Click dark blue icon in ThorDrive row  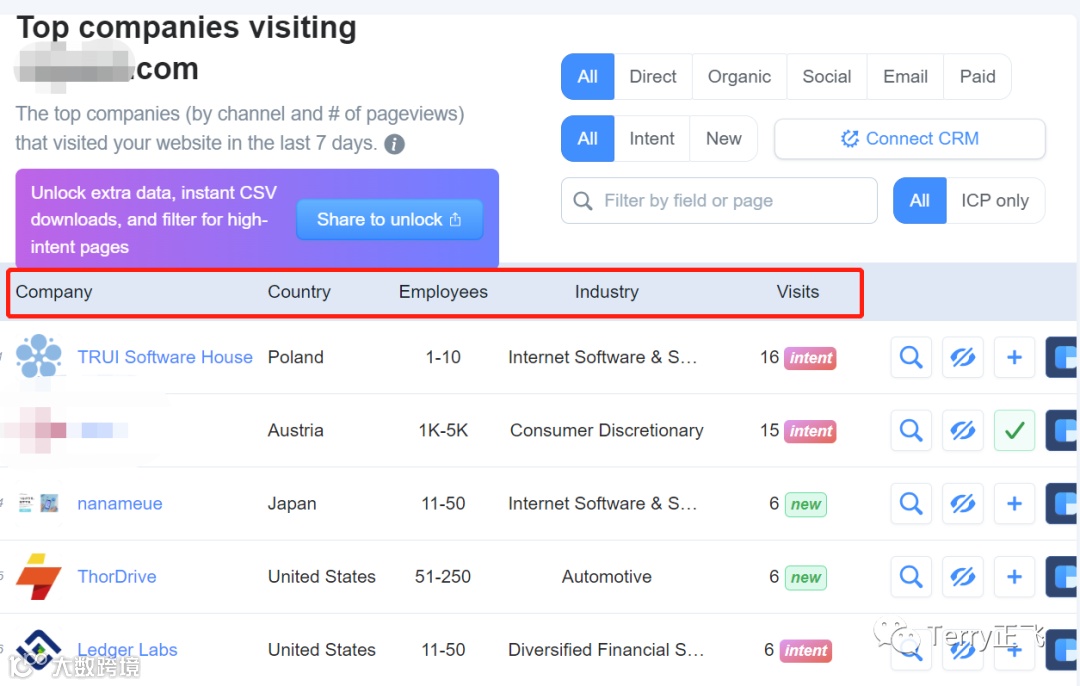click(1061, 576)
